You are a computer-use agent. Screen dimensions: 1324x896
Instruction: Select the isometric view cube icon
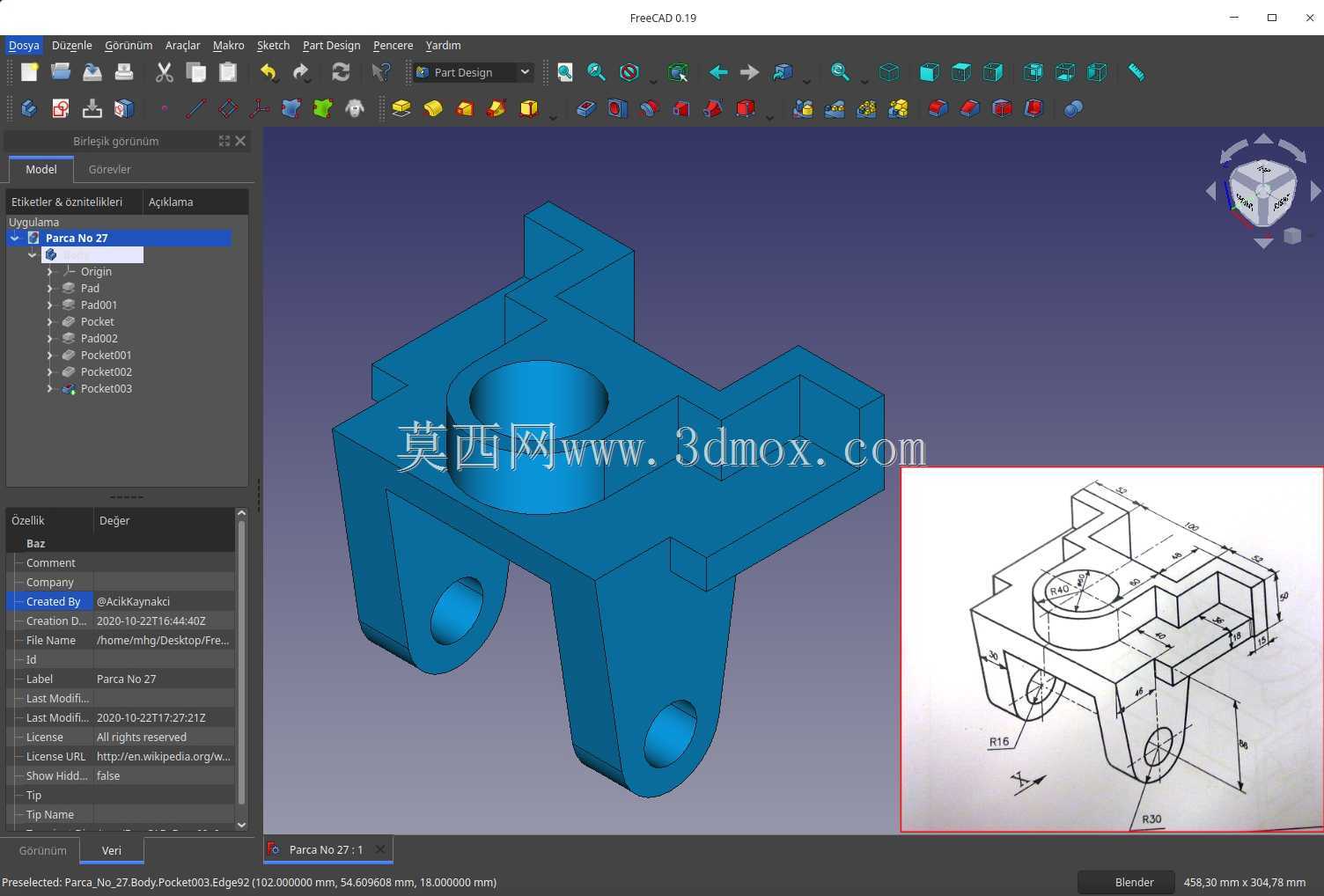pyautogui.click(x=889, y=72)
